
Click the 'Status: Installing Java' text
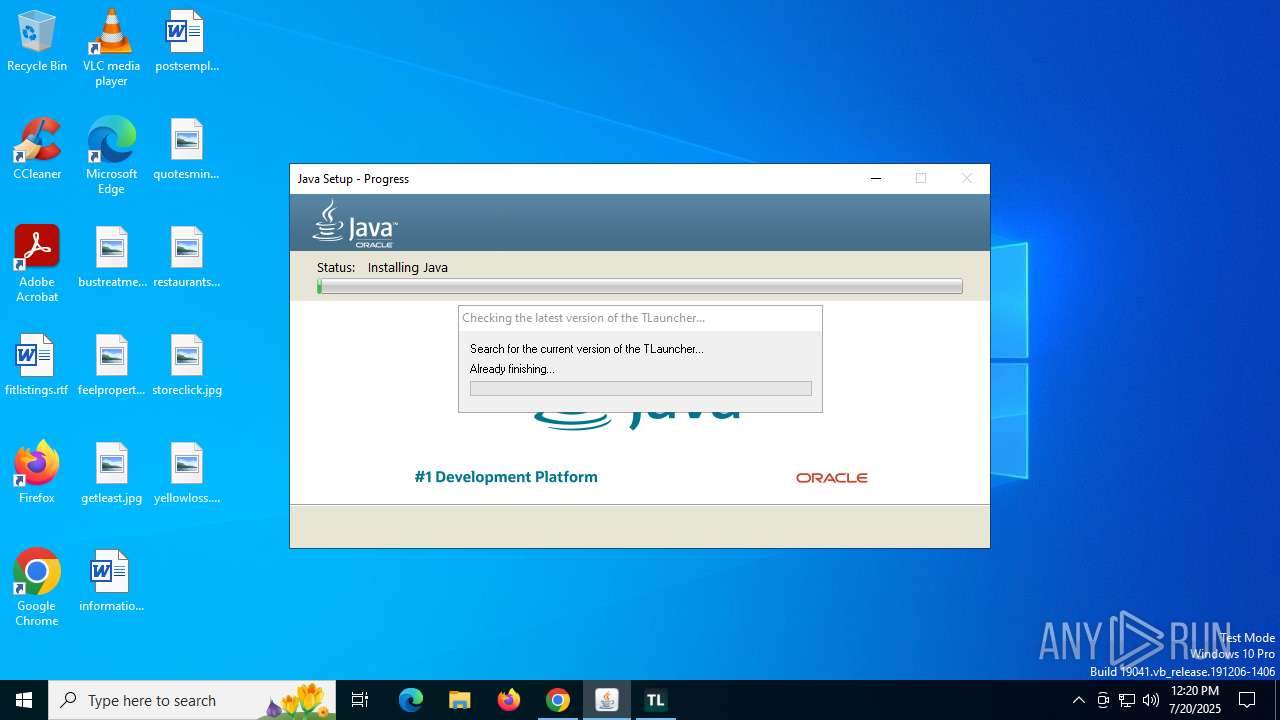tap(382, 267)
